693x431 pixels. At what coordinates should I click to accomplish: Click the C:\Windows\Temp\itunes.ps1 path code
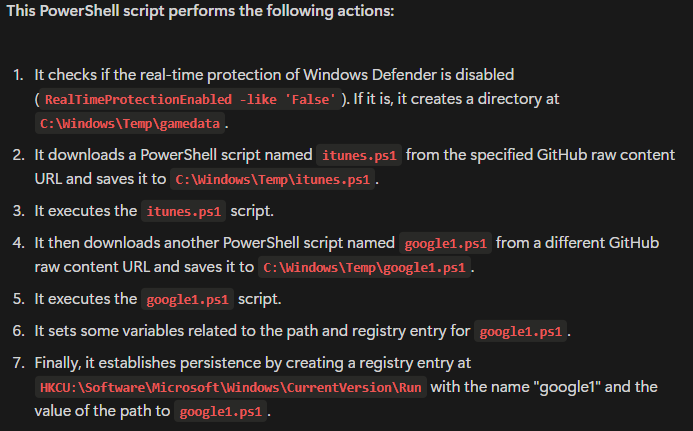(x=272, y=179)
